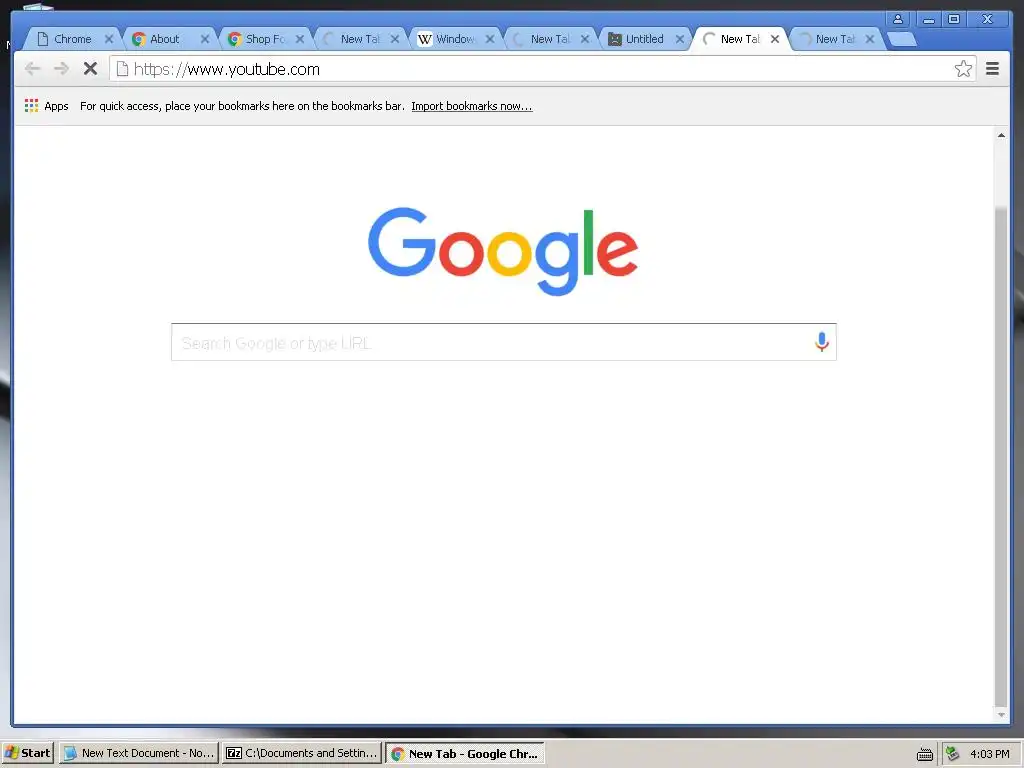The width and height of the screenshot is (1024, 768).
Task: Click the Google logo
Action: pos(503,251)
